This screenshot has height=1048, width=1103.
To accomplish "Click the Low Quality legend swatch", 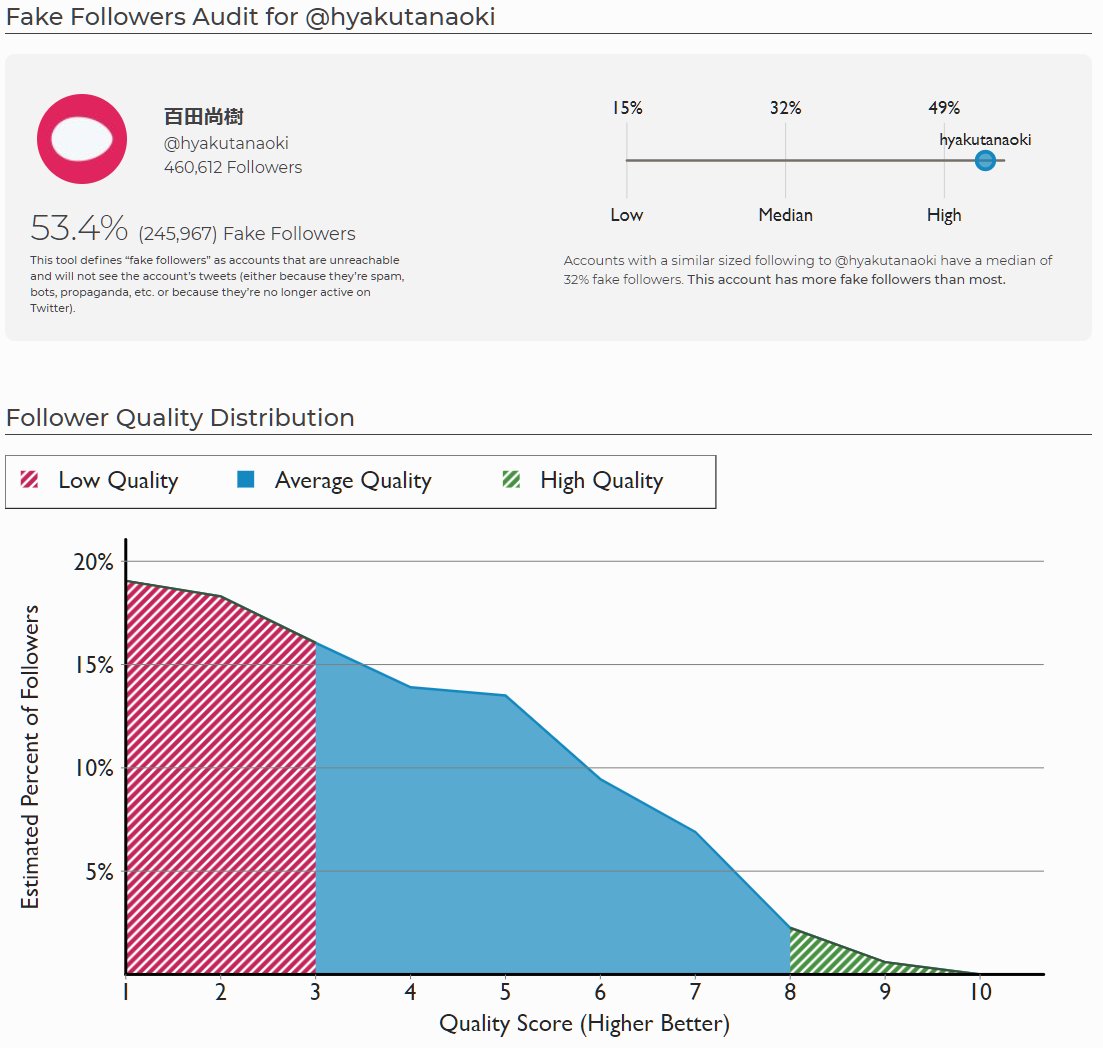I will click(30, 480).
